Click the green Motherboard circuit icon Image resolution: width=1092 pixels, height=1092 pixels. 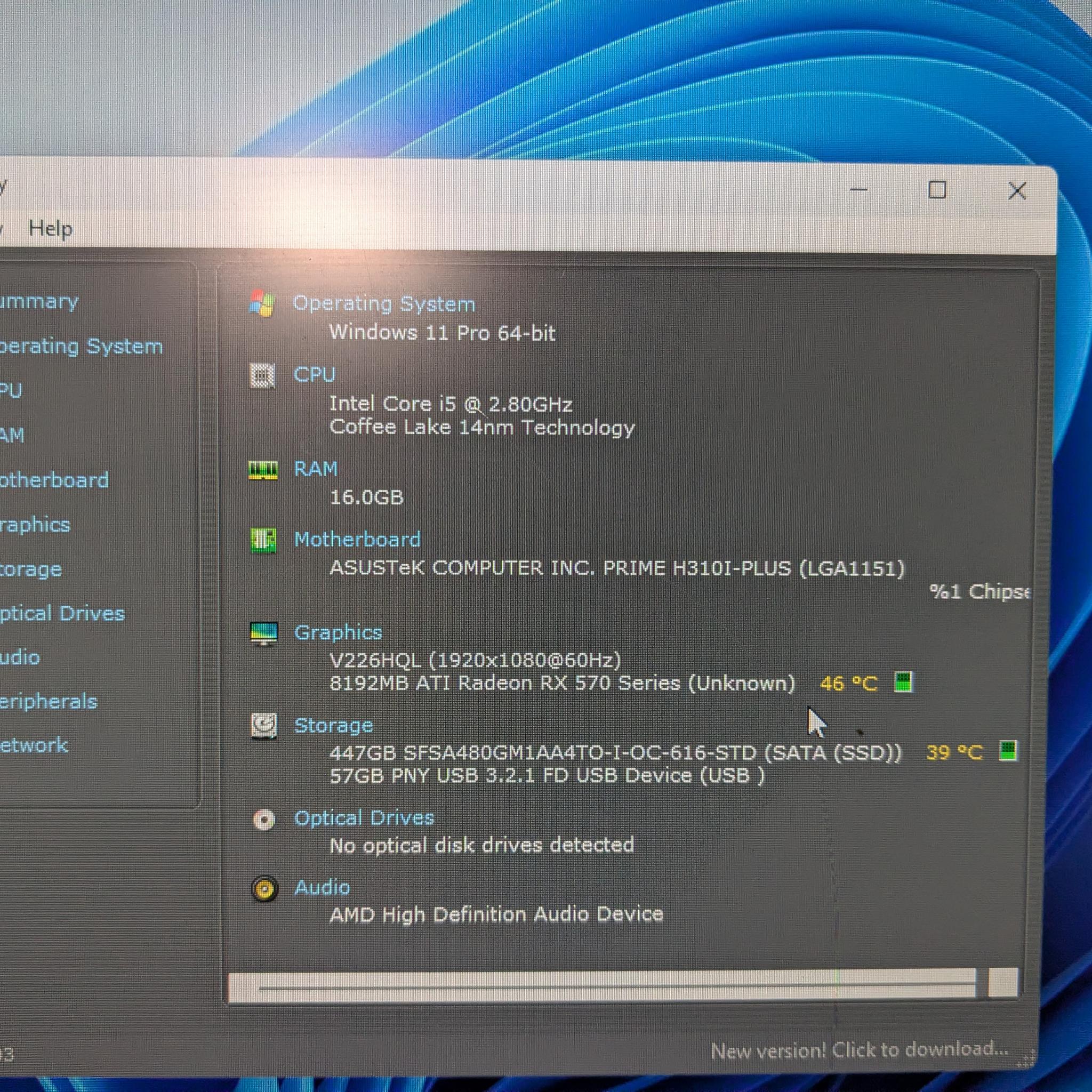point(263,541)
